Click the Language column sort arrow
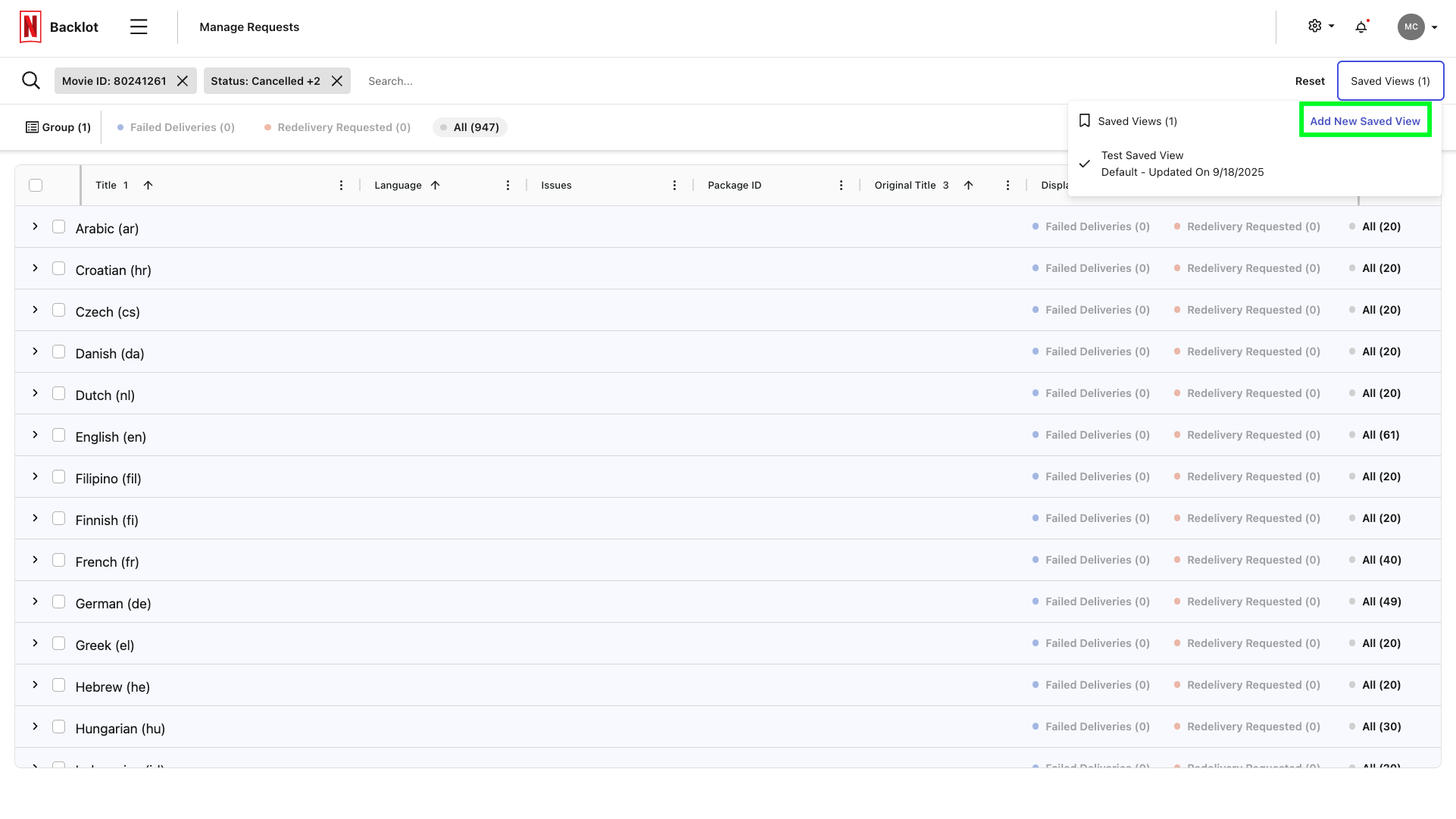1456x819 pixels. click(x=436, y=184)
